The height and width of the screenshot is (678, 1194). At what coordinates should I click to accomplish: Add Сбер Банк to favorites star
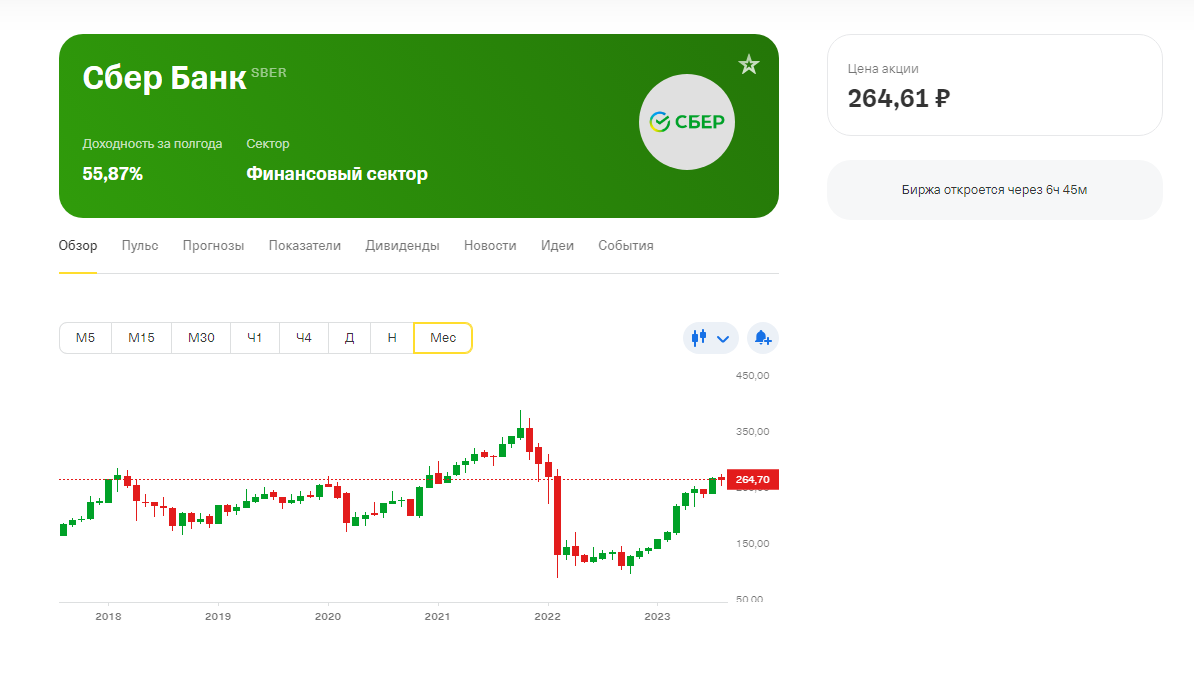coord(749,65)
